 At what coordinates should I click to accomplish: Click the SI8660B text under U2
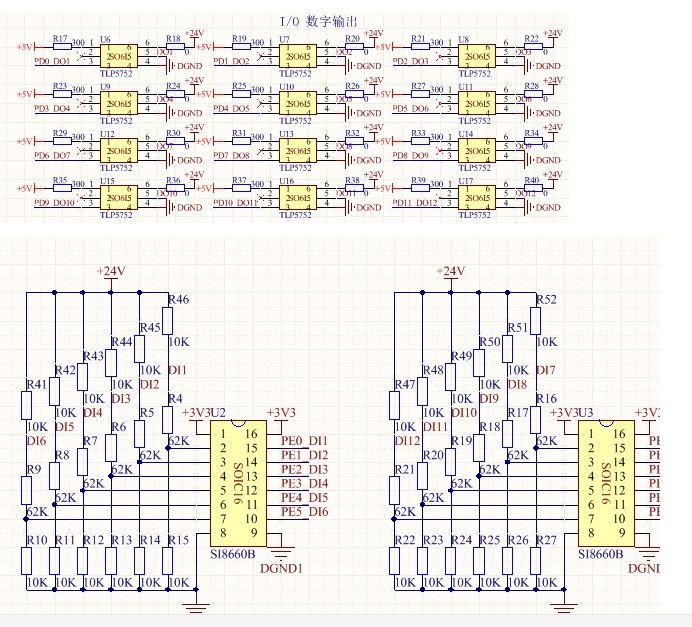232,553
